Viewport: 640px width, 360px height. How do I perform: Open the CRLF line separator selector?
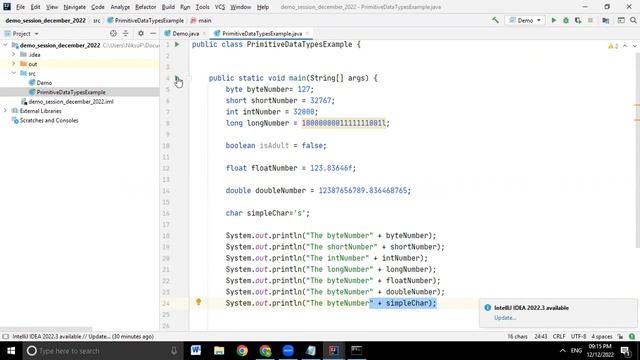coord(559,336)
